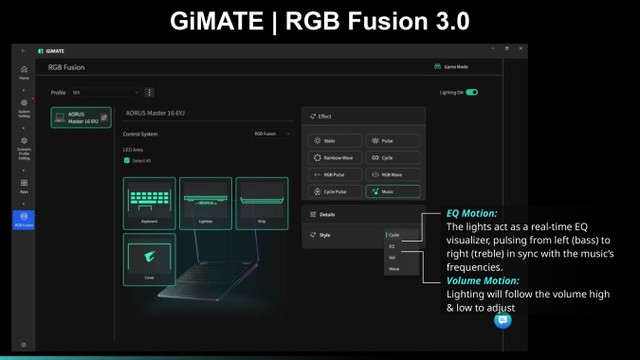Viewport: 640px width, 360px height.
Task: Select the AORUS Master 16 device card
Action: click(81, 118)
